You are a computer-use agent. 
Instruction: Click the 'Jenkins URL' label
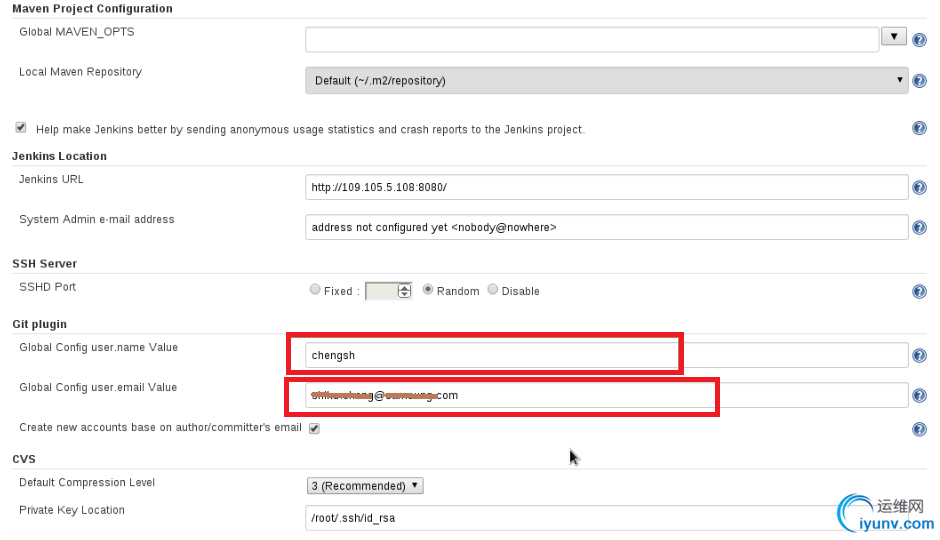[51, 179]
